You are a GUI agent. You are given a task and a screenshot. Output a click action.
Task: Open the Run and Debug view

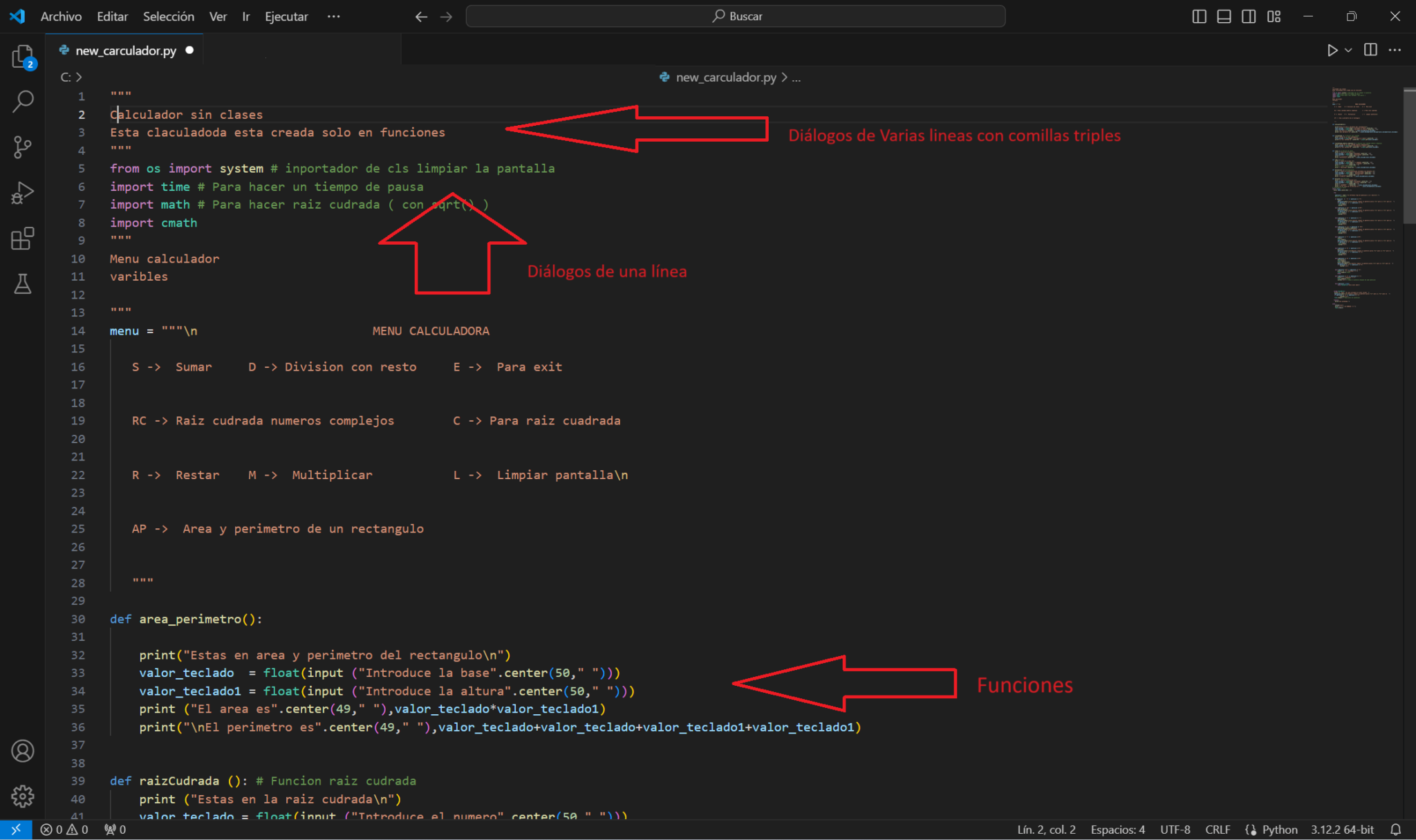(x=23, y=192)
